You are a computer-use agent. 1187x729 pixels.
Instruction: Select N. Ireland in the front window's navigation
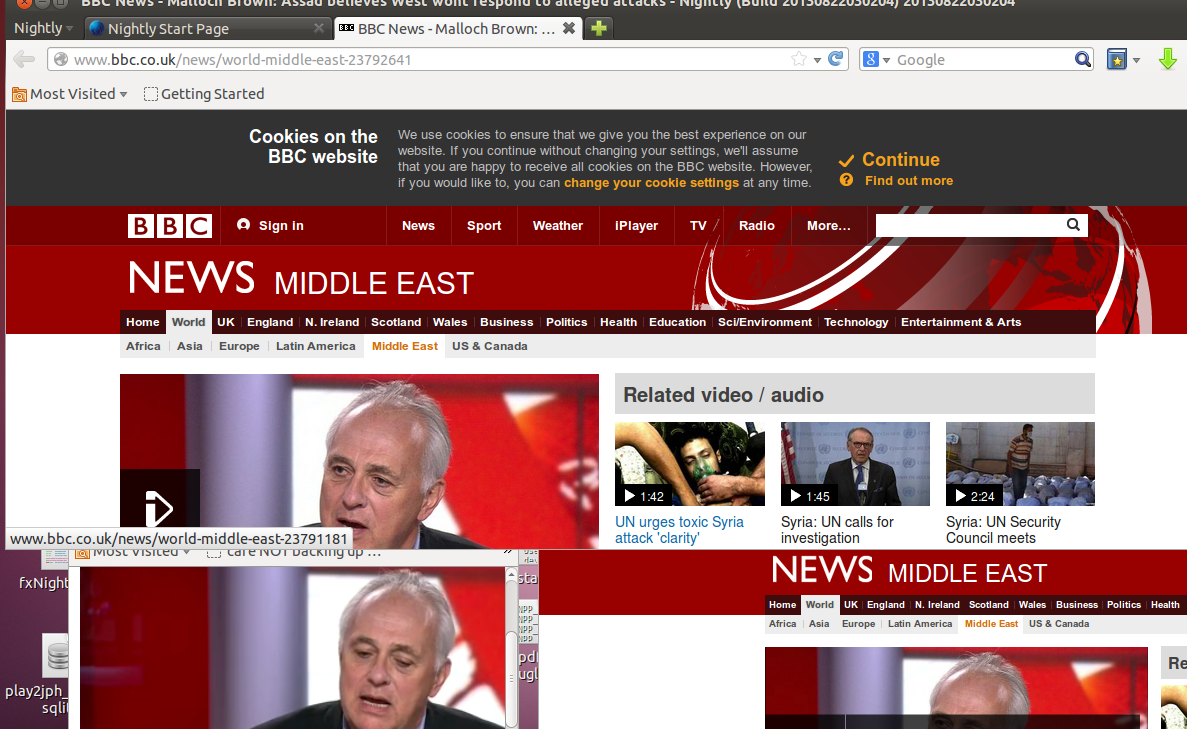point(332,322)
